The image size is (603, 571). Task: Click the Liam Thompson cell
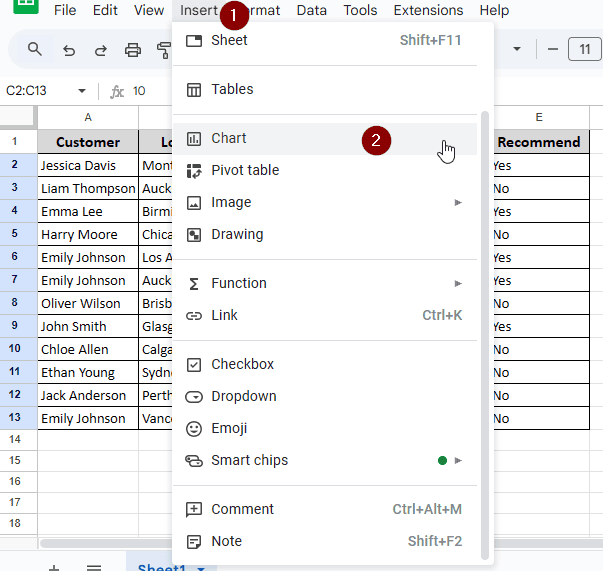coord(88,189)
